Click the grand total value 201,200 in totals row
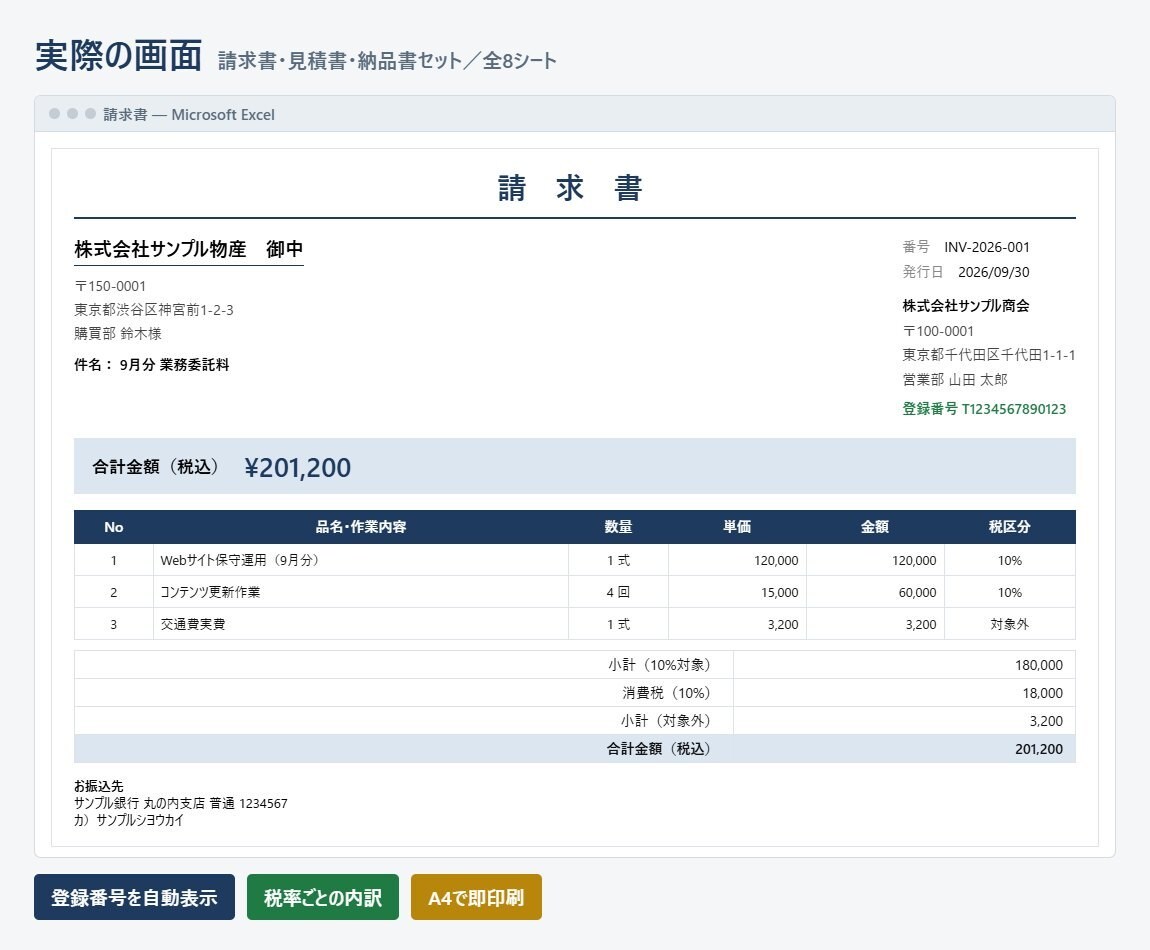1150x950 pixels. point(1039,749)
